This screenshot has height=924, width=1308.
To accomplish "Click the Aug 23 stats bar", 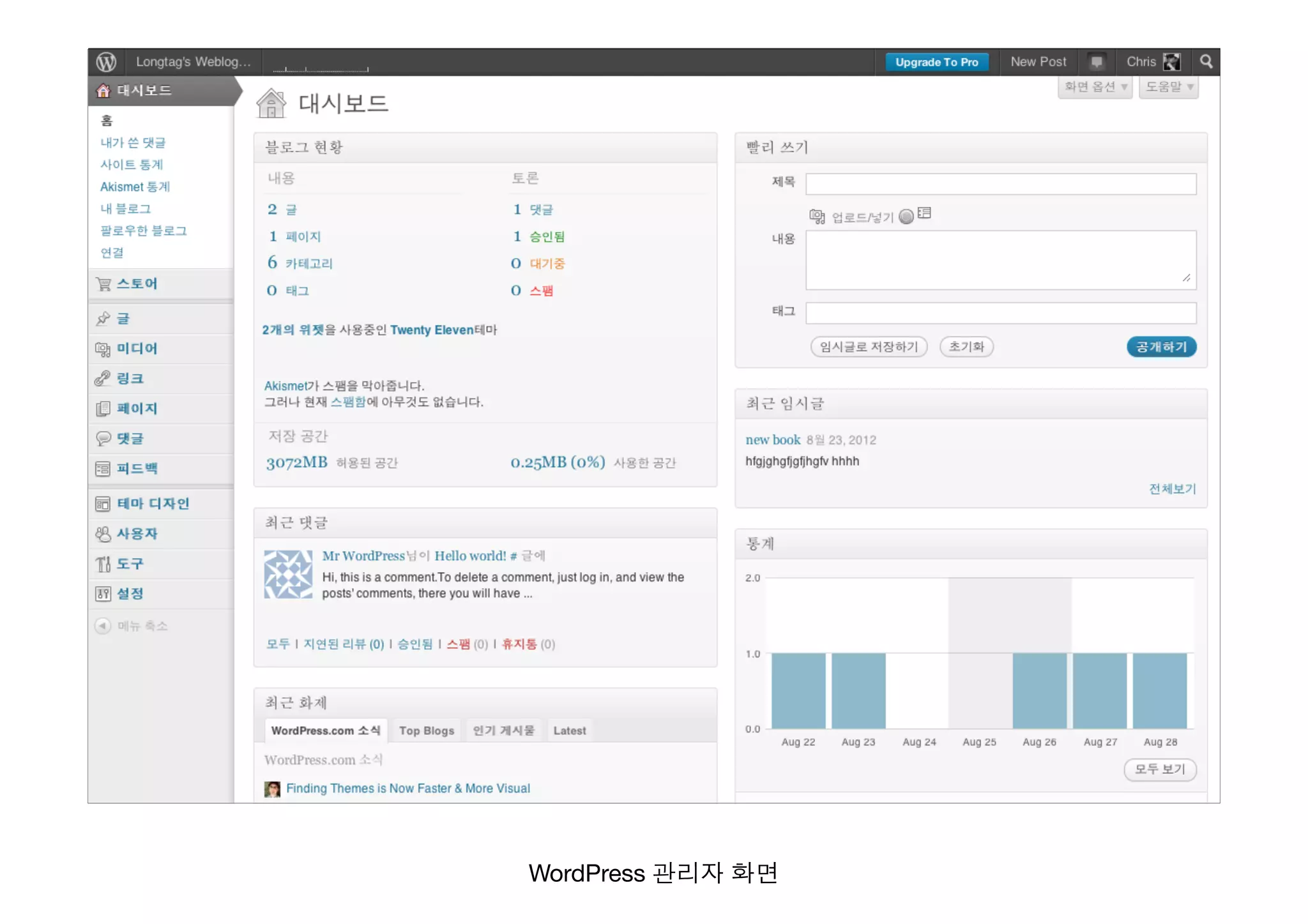I will click(858, 690).
